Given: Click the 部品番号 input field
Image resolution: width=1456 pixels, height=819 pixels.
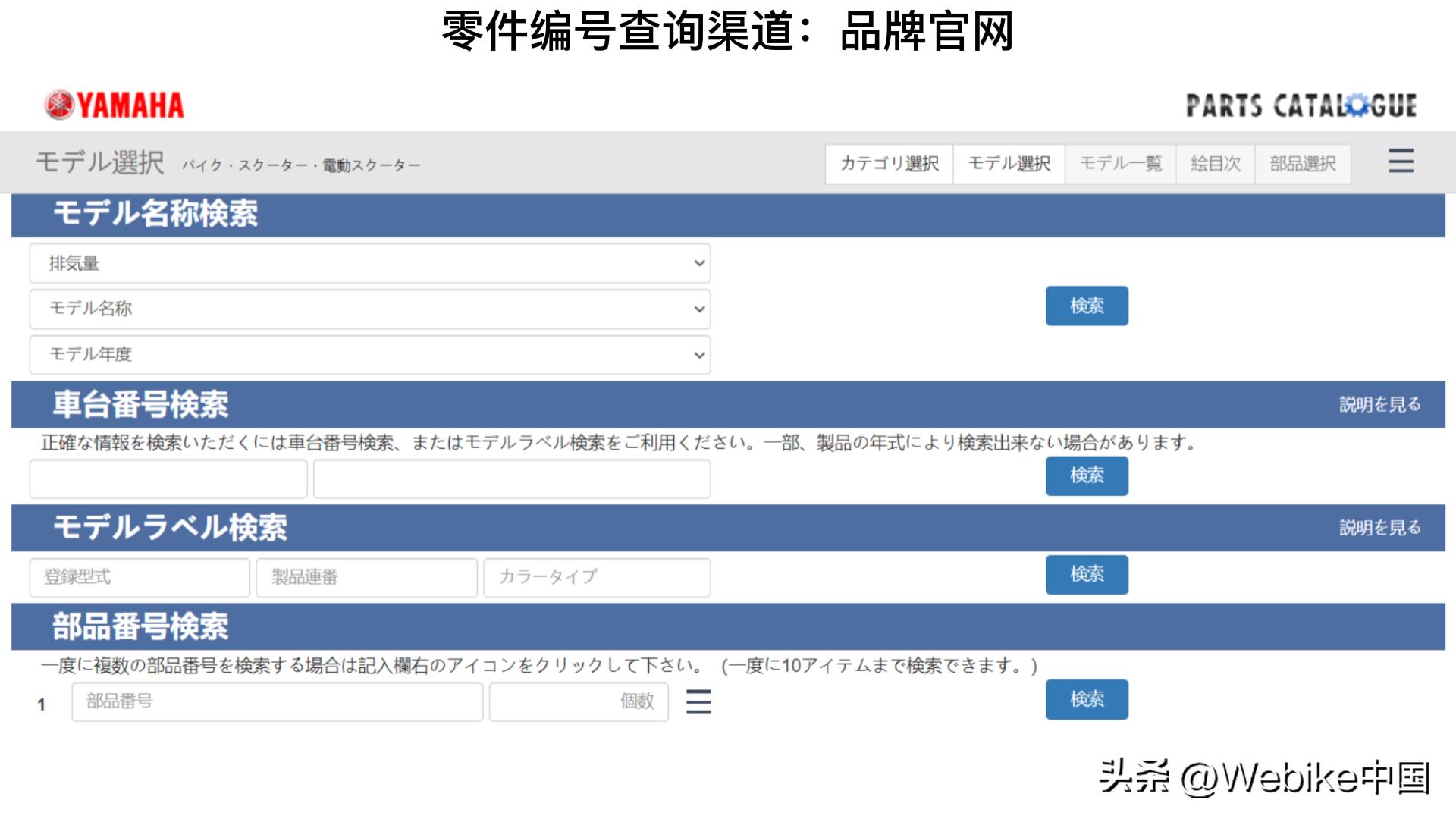Looking at the screenshot, I should tap(277, 702).
